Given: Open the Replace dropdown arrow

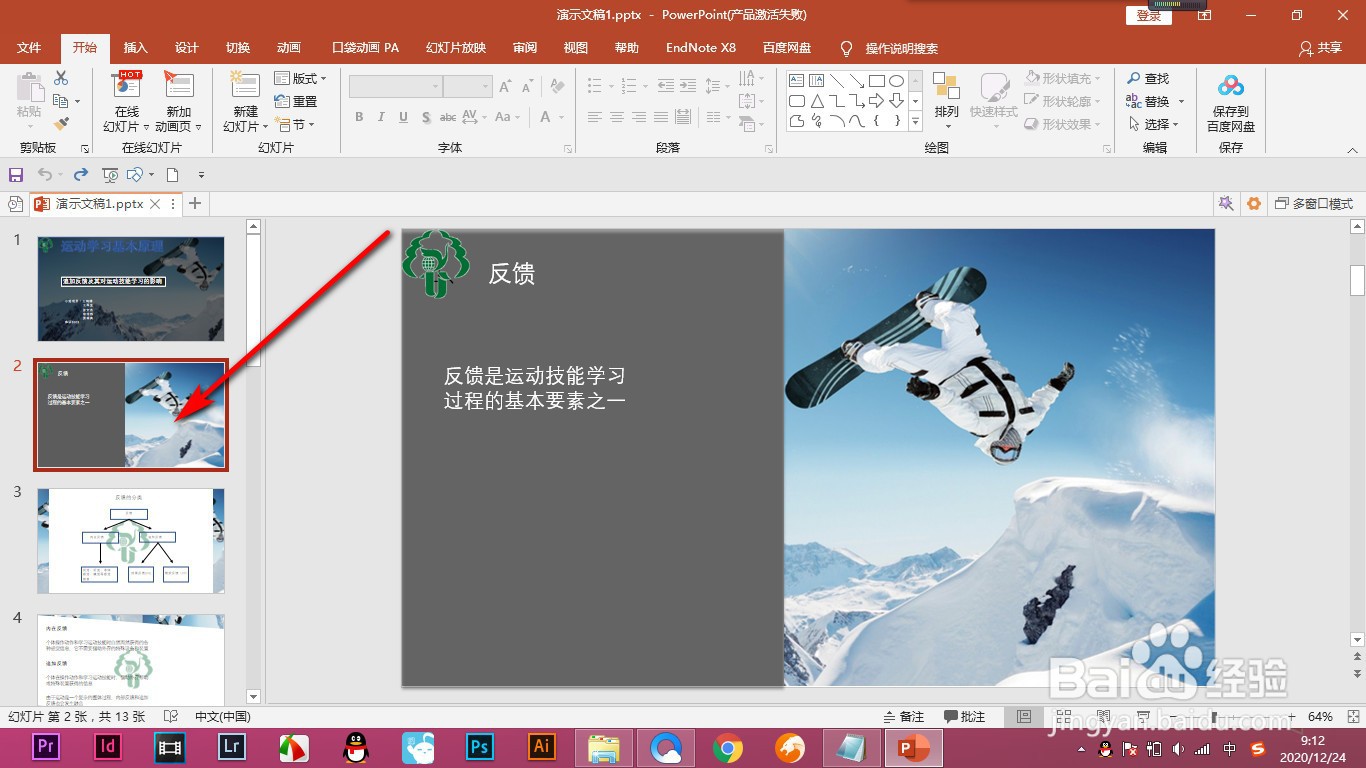Looking at the screenshot, I should click(1181, 101).
